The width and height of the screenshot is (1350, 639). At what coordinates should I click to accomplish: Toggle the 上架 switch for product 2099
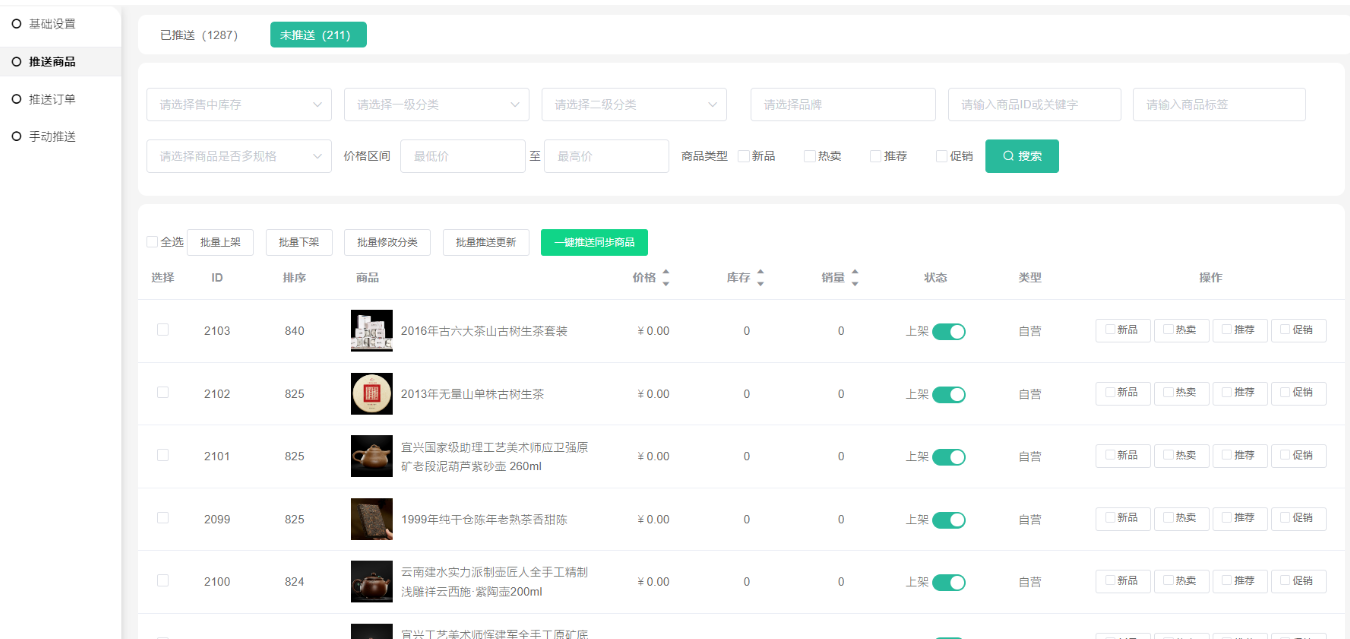[948, 520]
